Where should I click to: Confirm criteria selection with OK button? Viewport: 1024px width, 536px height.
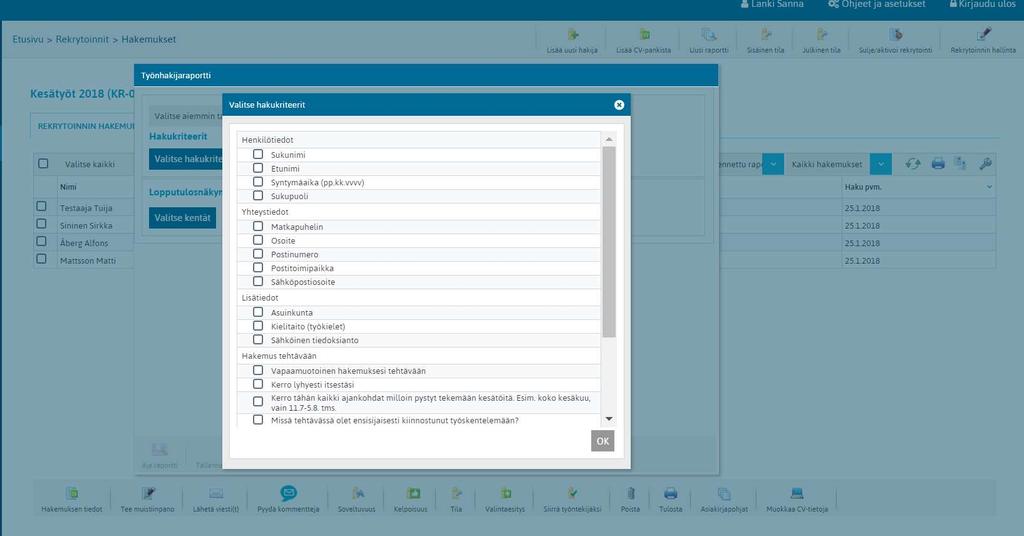[603, 441]
